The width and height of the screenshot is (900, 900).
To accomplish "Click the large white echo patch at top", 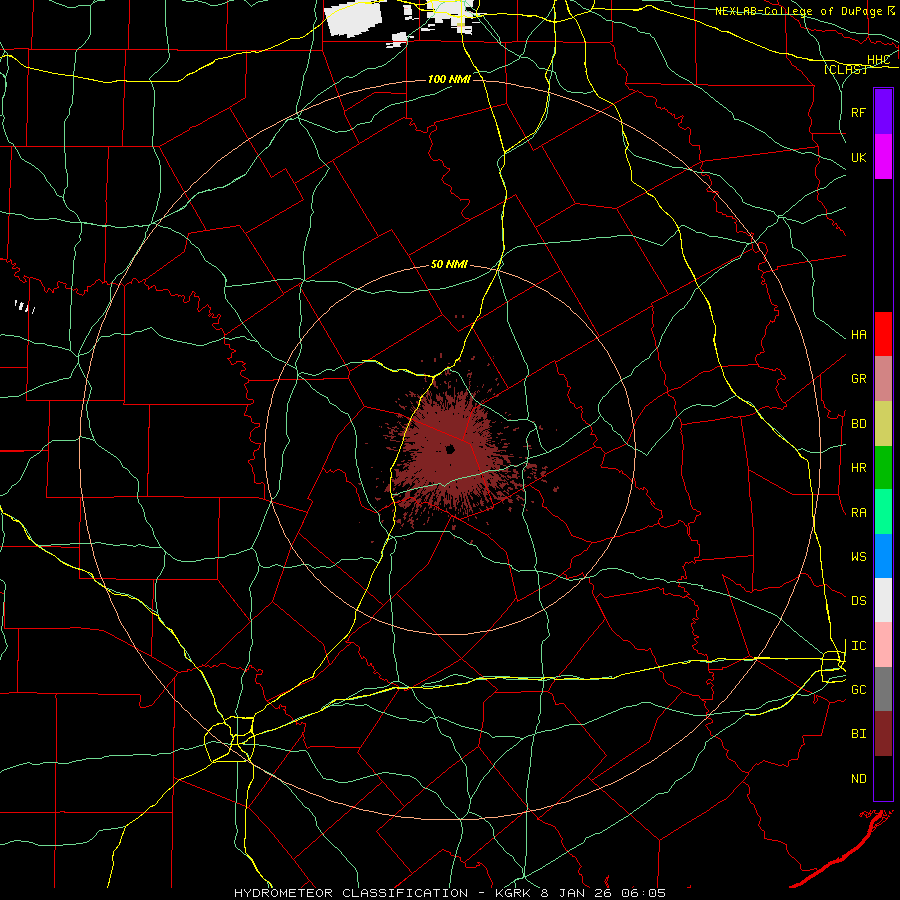I will point(354,19).
